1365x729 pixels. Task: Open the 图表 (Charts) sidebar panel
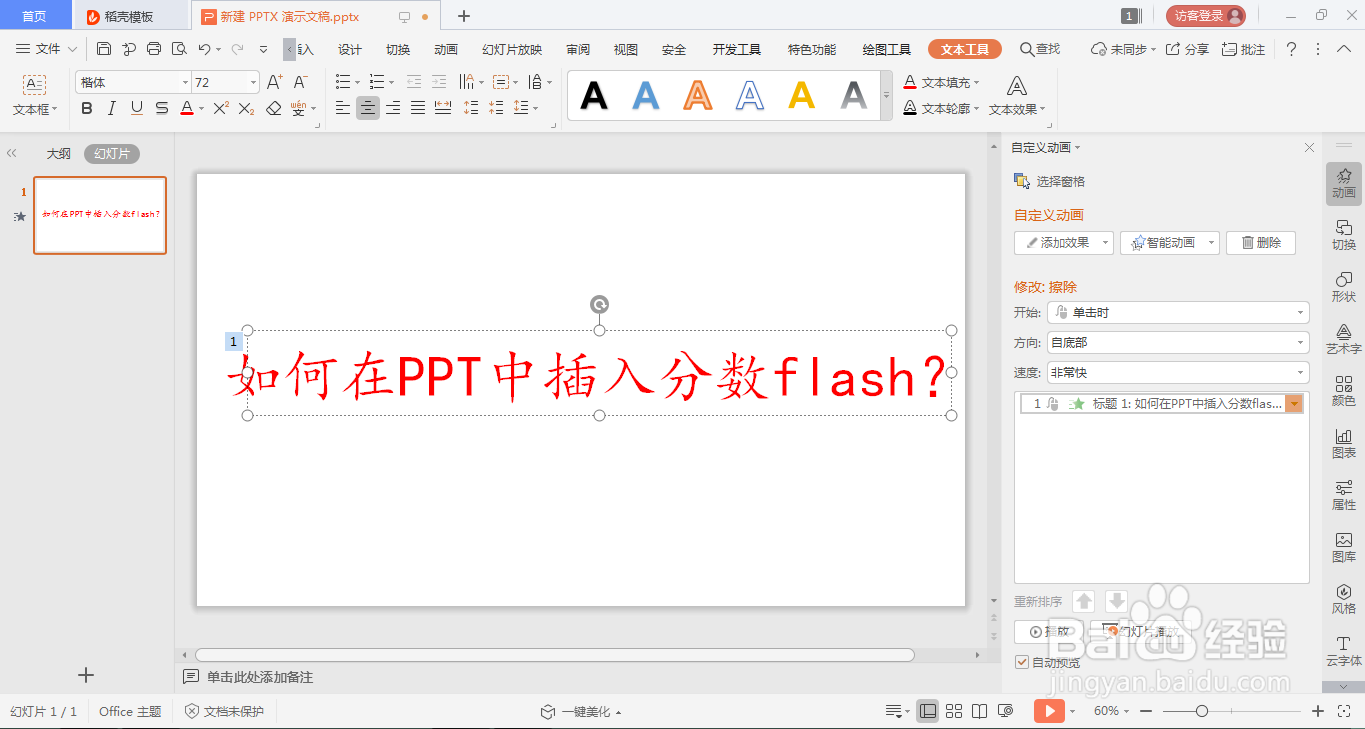(1343, 441)
